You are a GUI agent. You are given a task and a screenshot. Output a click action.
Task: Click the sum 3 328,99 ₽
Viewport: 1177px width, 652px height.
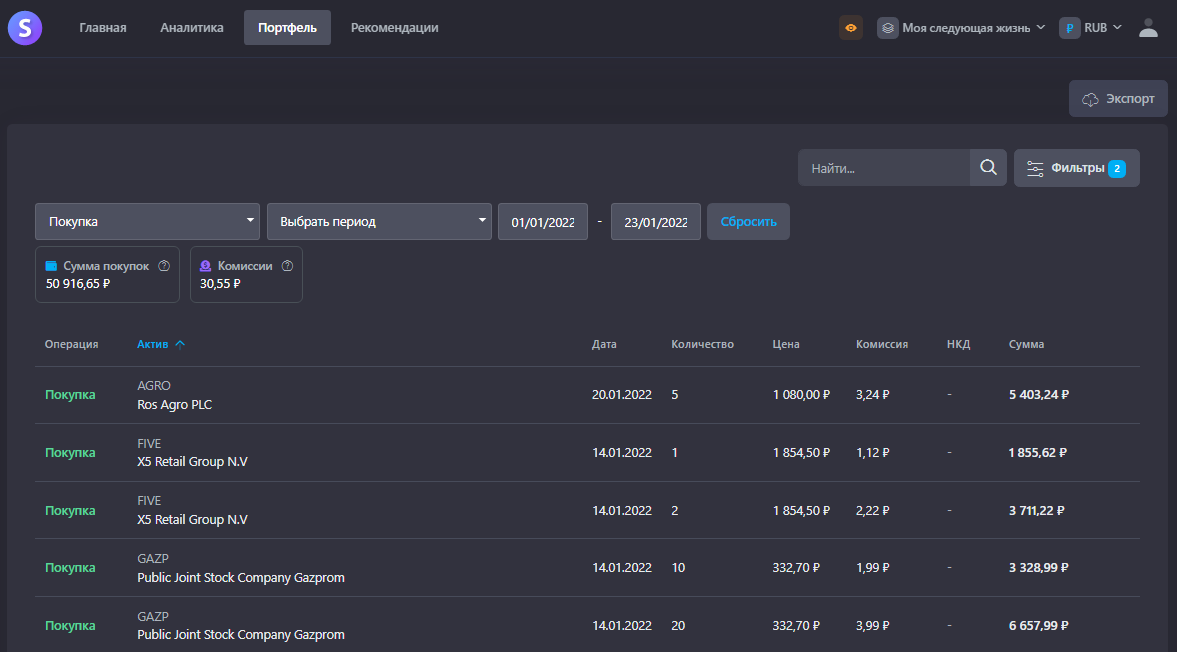[x=1039, y=568]
